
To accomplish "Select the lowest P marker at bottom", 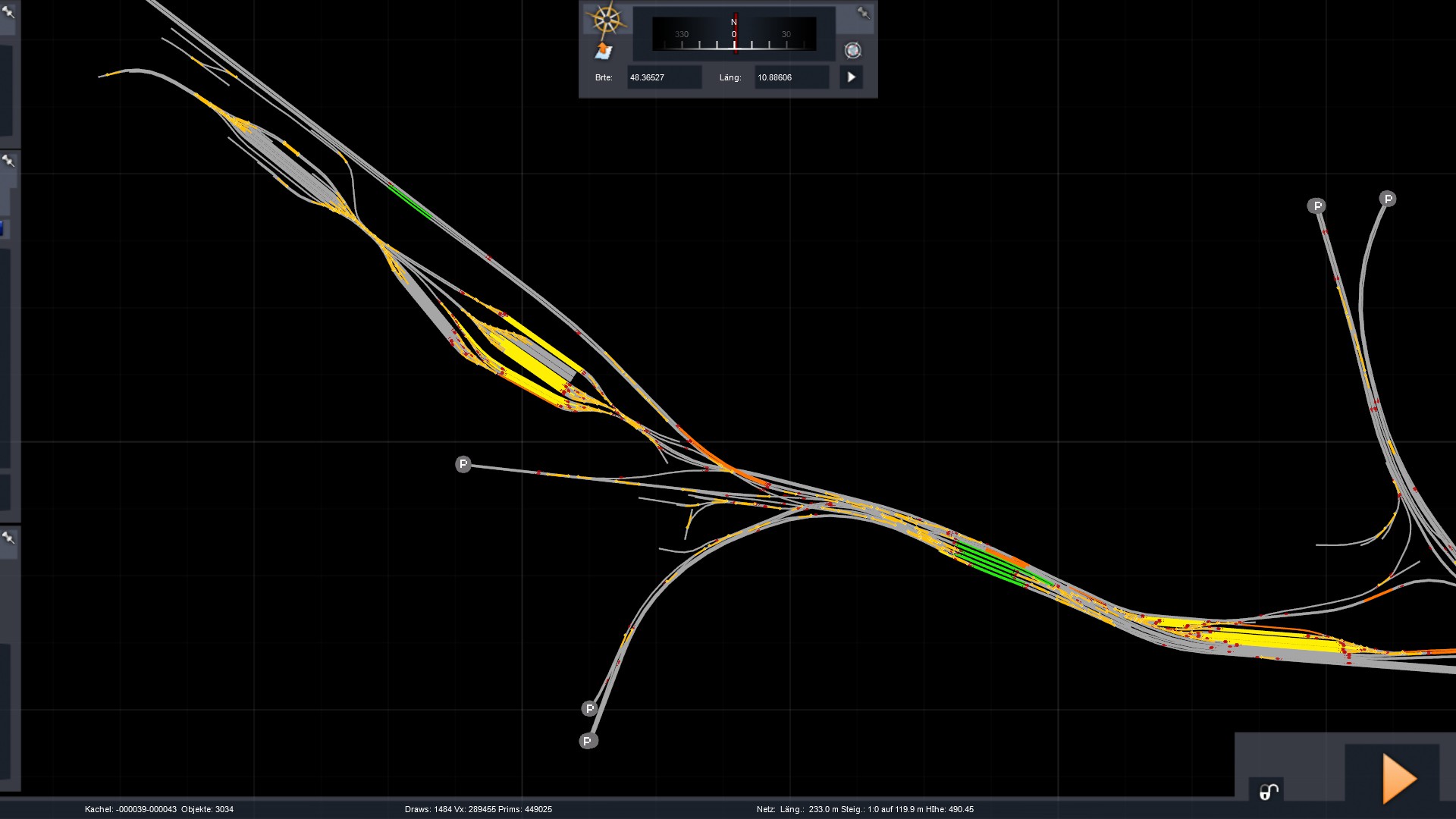I will pos(587,741).
